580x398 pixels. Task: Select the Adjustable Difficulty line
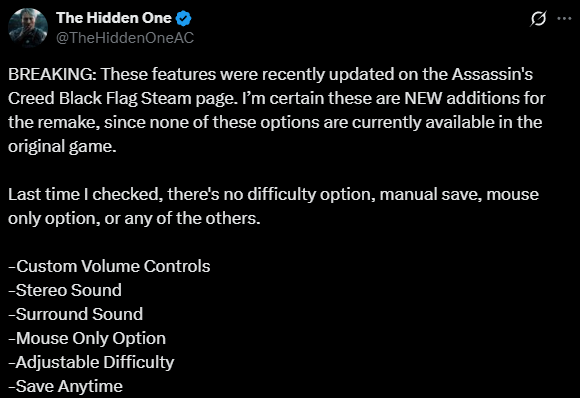(91, 363)
